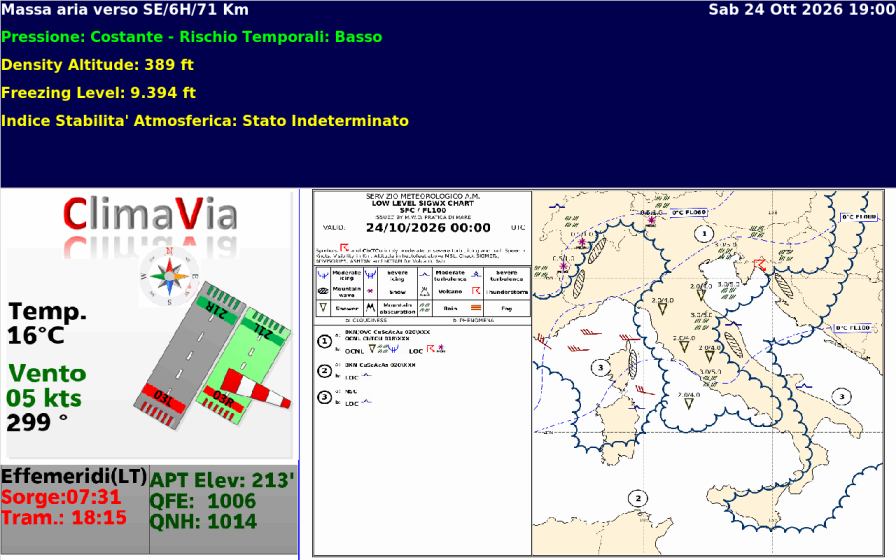Click zone 3 circle west of Corsica
Image resolution: width=896 pixels, height=560 pixels.
600,367
